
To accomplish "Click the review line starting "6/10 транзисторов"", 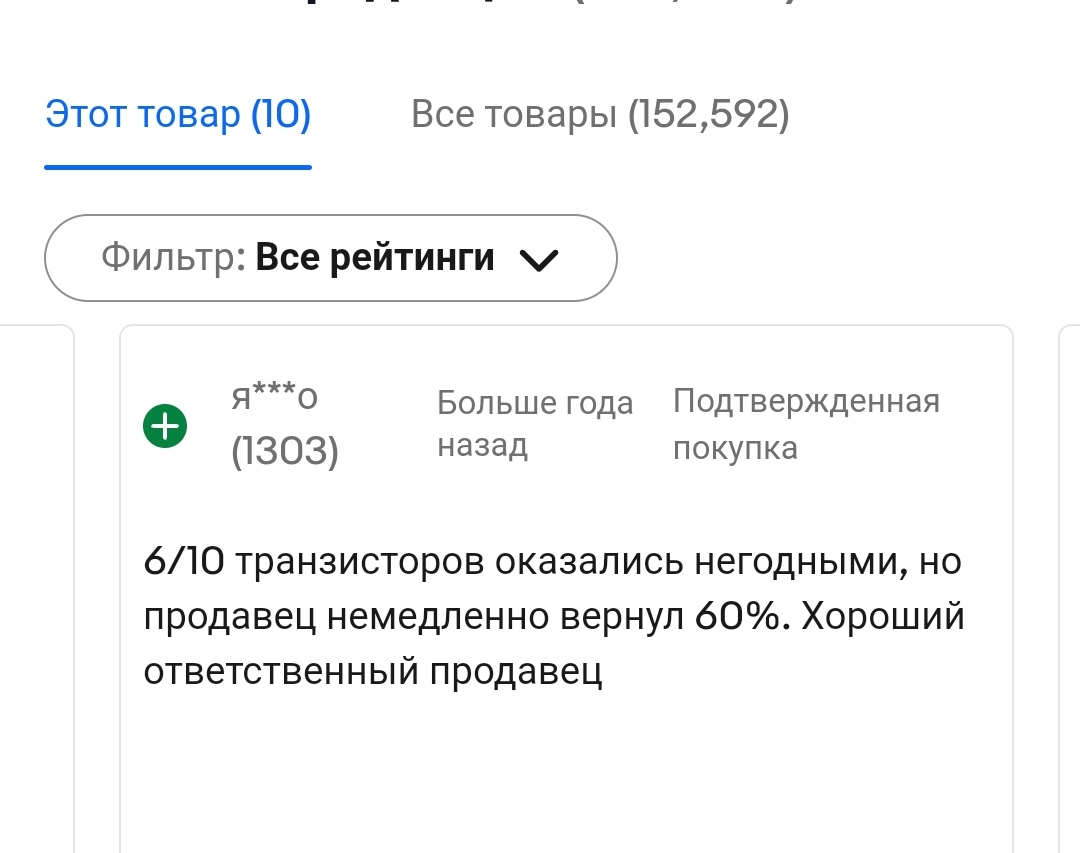I will [x=552, y=562].
